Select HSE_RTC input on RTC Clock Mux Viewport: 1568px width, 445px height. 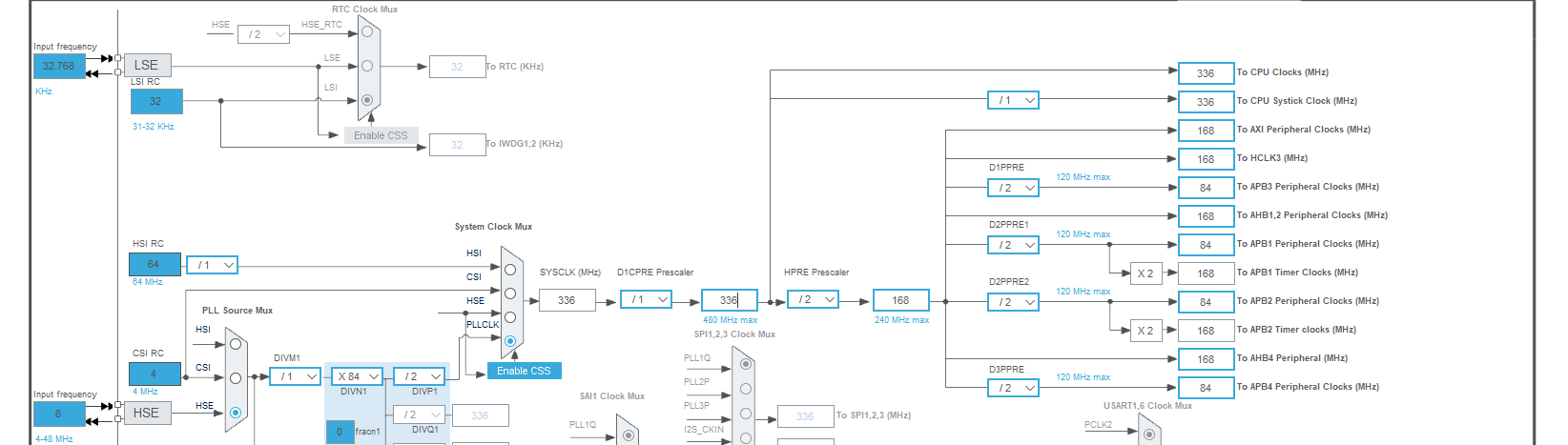tap(367, 31)
